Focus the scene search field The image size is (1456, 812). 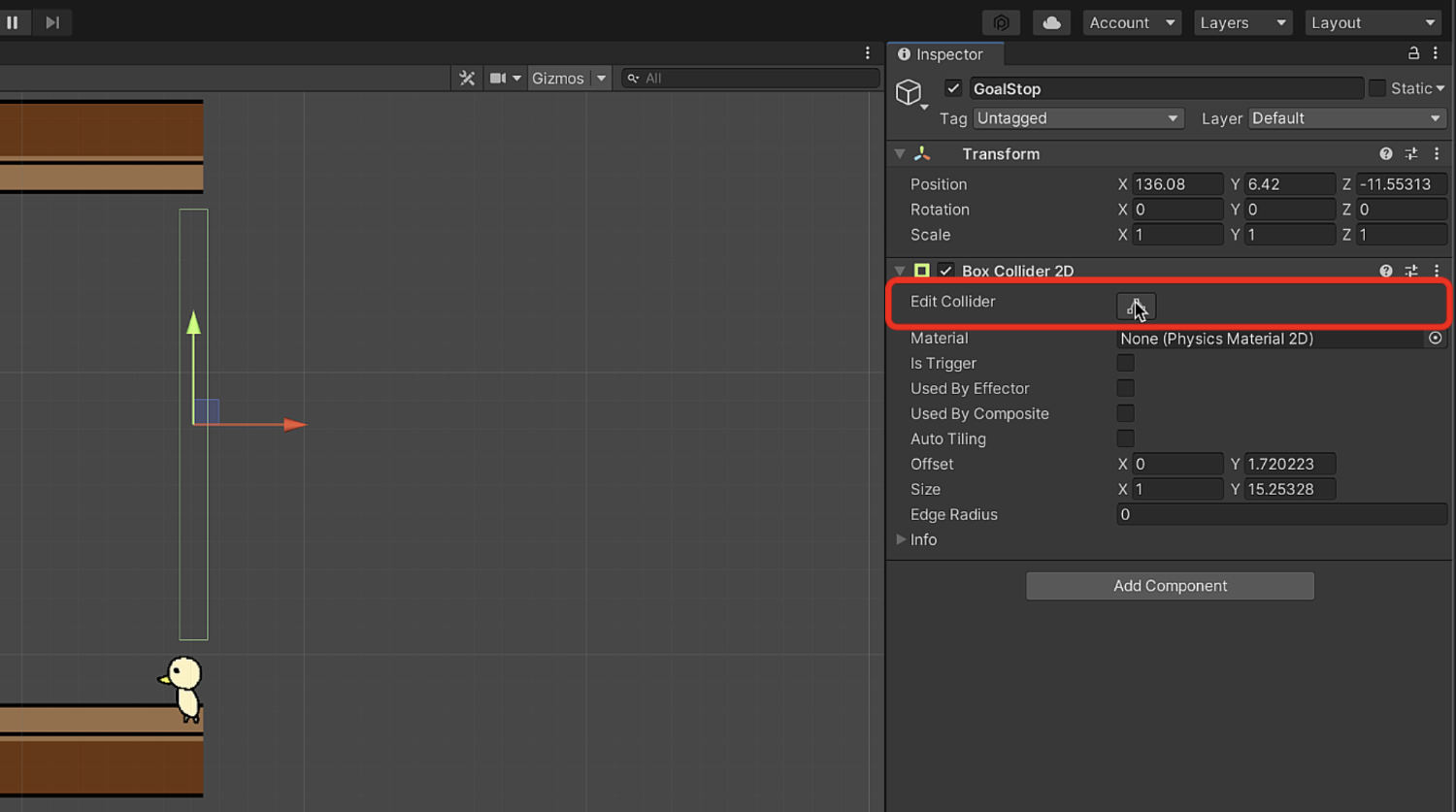tap(750, 78)
